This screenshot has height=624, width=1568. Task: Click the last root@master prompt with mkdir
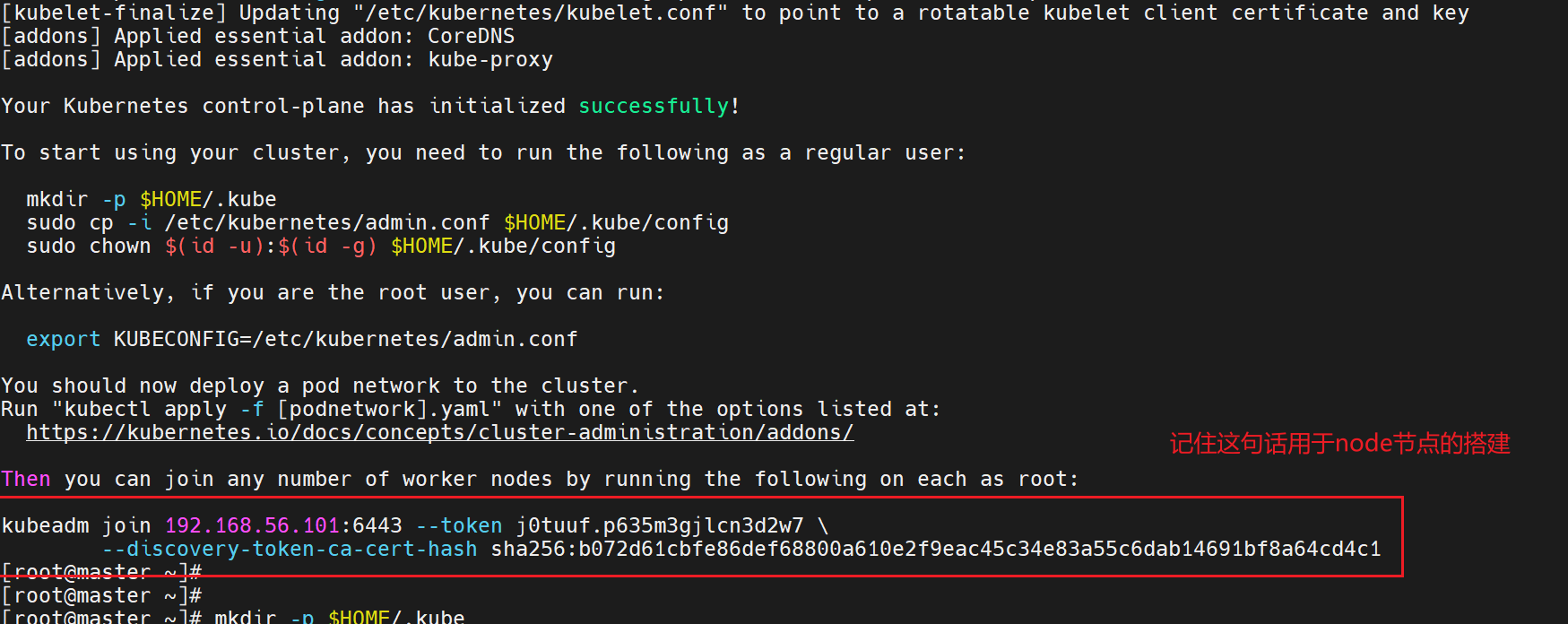point(233,616)
